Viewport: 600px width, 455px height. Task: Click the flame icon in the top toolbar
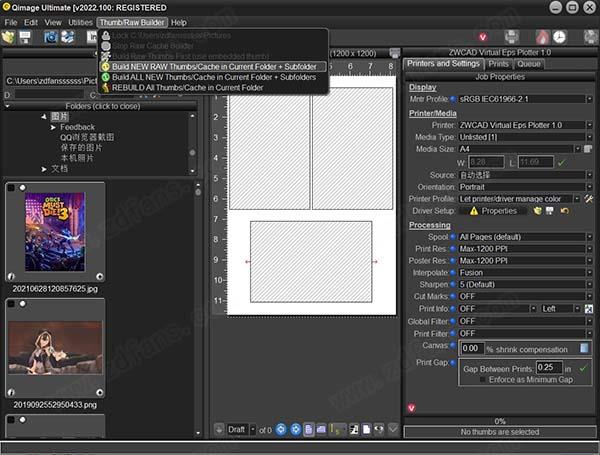(x=542, y=37)
